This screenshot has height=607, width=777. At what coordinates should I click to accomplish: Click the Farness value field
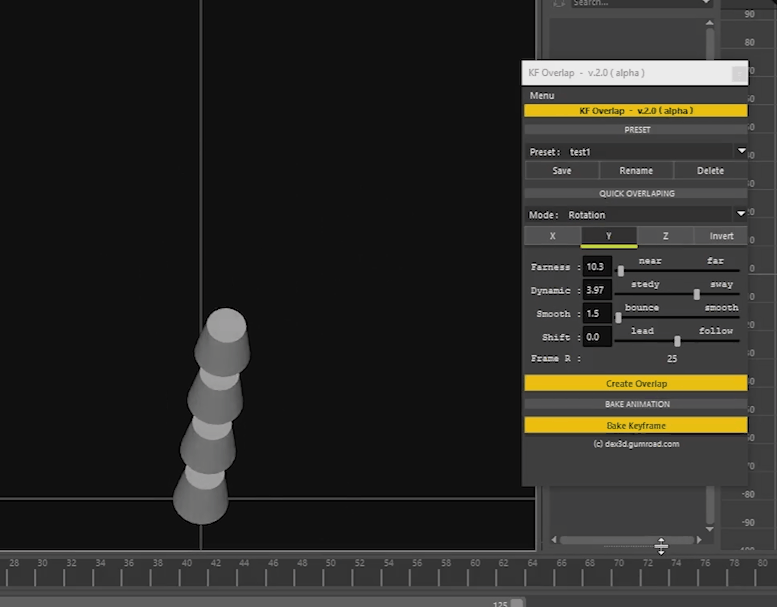coord(597,267)
